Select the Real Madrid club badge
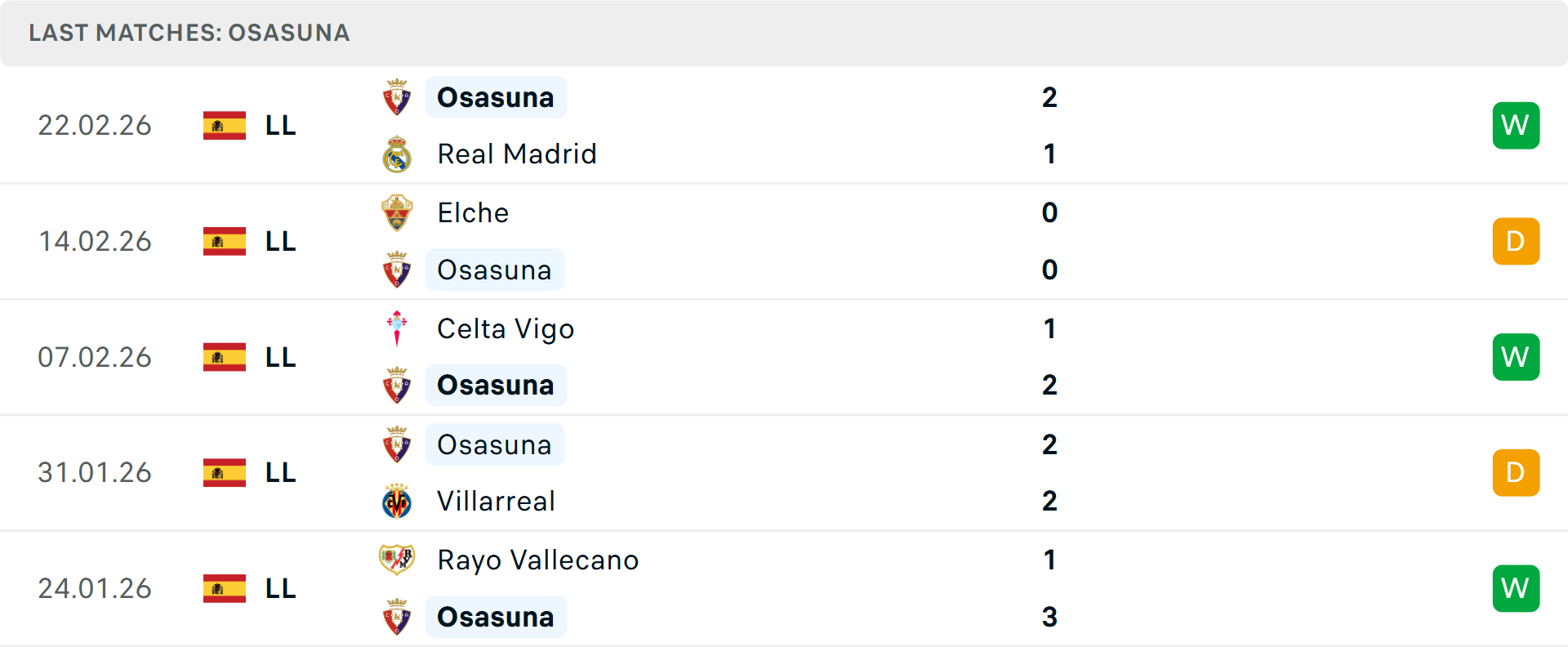The width and height of the screenshot is (1568, 647). click(x=397, y=154)
